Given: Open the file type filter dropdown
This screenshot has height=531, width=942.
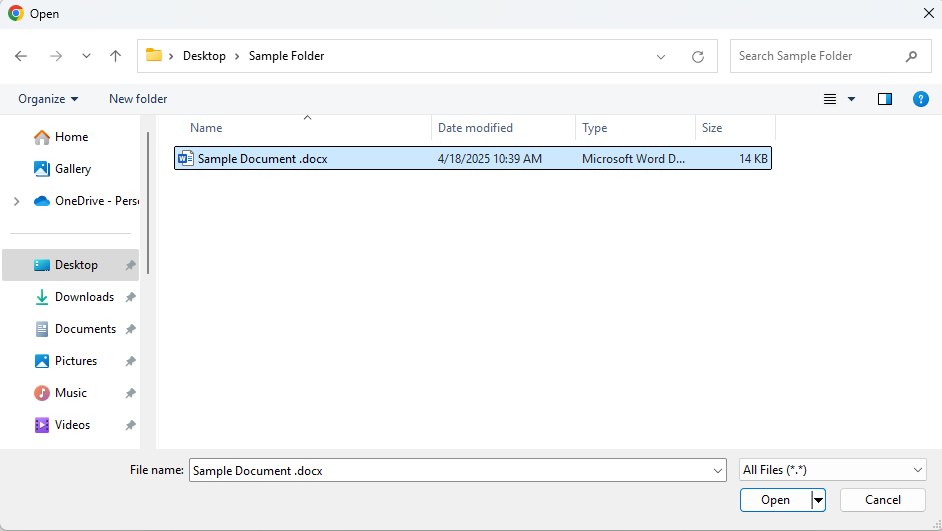Looking at the screenshot, I should click(833, 470).
